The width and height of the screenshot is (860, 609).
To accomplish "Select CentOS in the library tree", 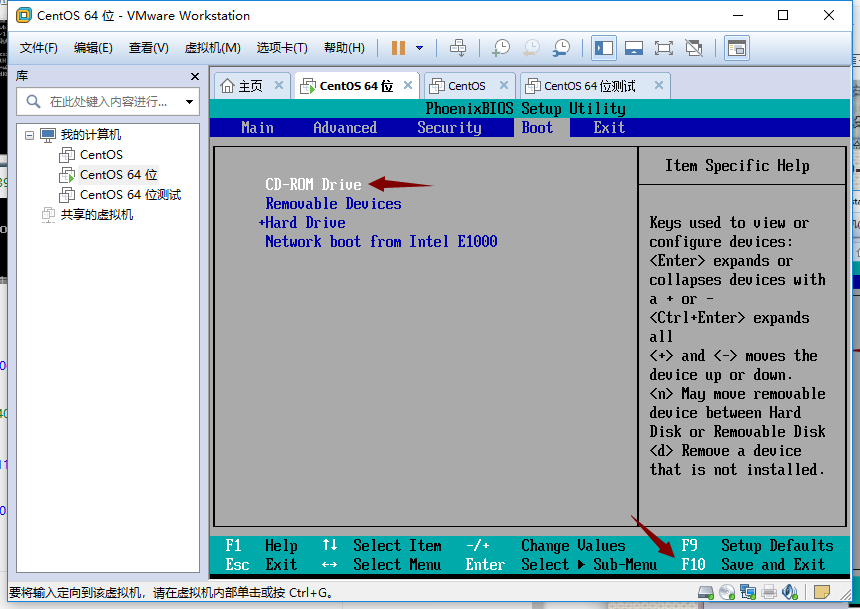I will pos(101,155).
